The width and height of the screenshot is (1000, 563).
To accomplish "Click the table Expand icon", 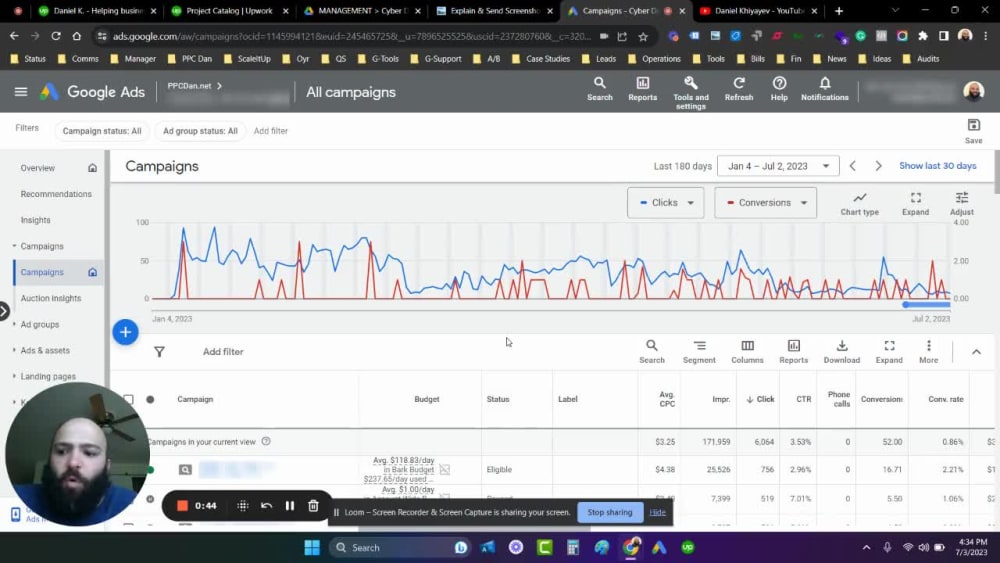I will pyautogui.click(x=889, y=351).
